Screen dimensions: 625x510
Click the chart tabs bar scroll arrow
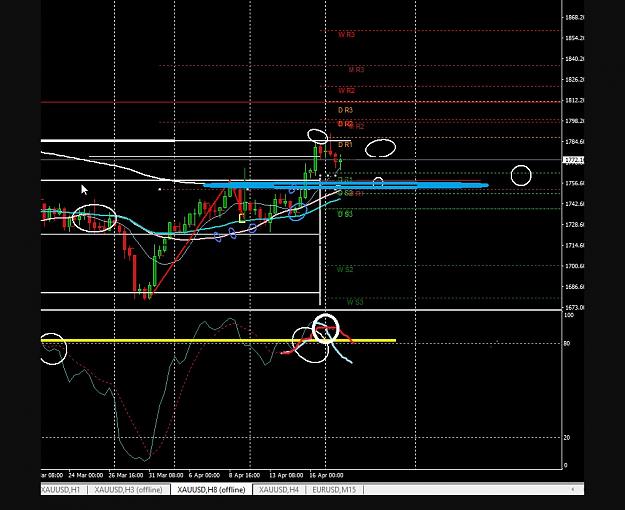(573, 489)
